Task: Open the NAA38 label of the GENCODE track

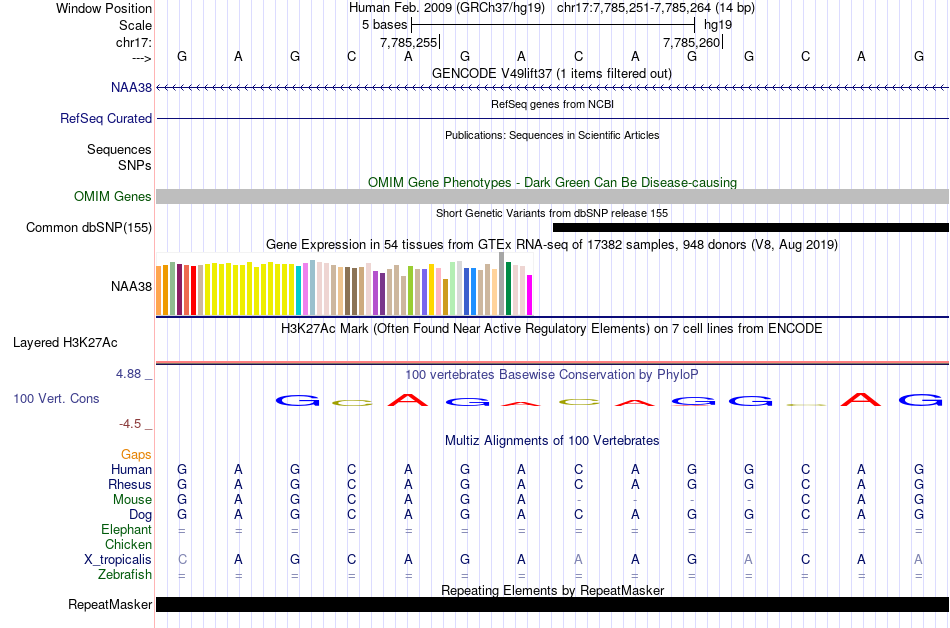Action: (131, 88)
